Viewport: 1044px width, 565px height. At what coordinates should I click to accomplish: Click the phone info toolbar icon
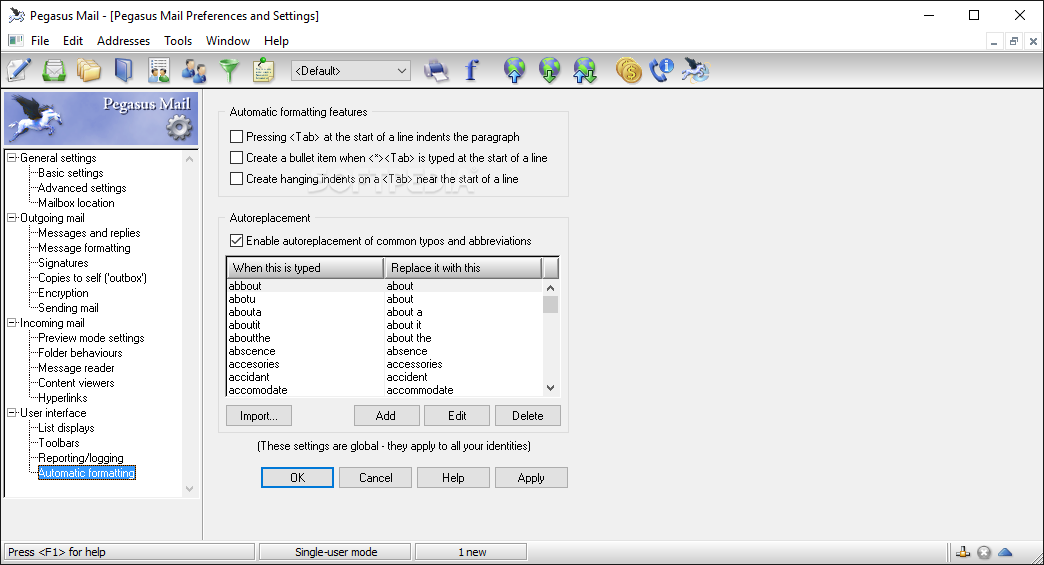tap(662, 70)
